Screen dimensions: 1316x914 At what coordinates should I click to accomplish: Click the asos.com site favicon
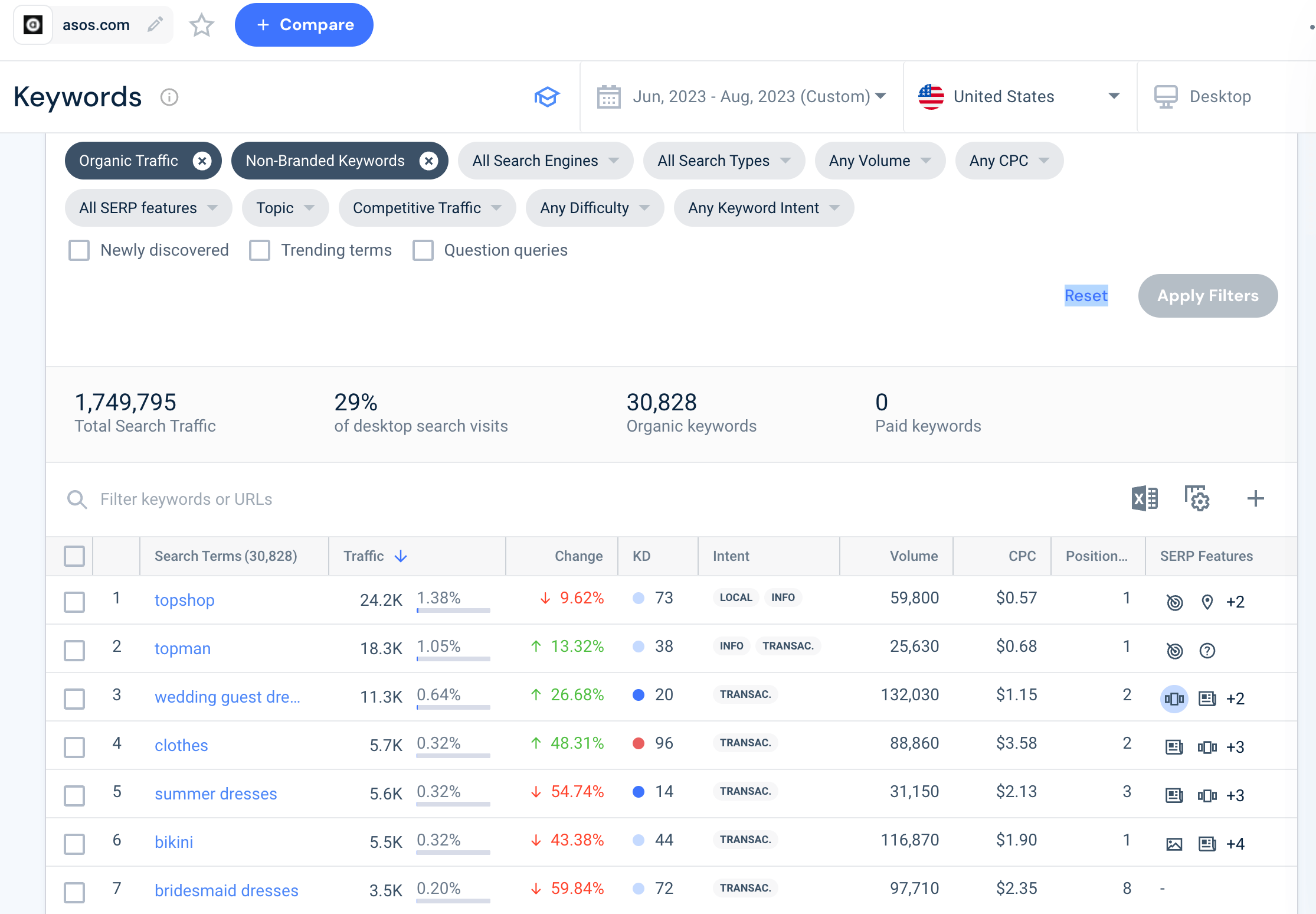pos(33,25)
